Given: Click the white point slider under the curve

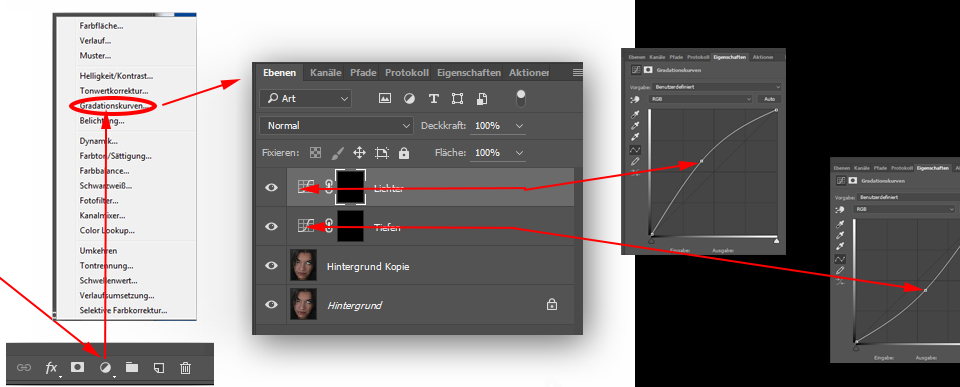Looking at the screenshot, I should tap(776, 241).
